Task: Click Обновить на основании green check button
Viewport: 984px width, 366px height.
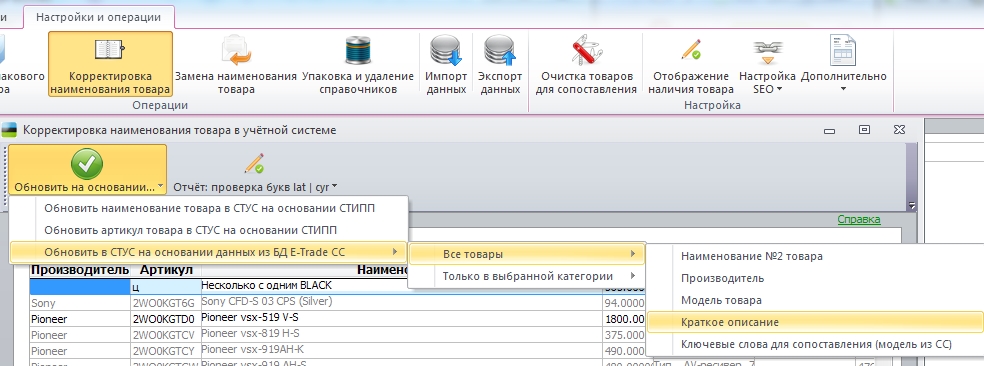Action: click(x=88, y=170)
